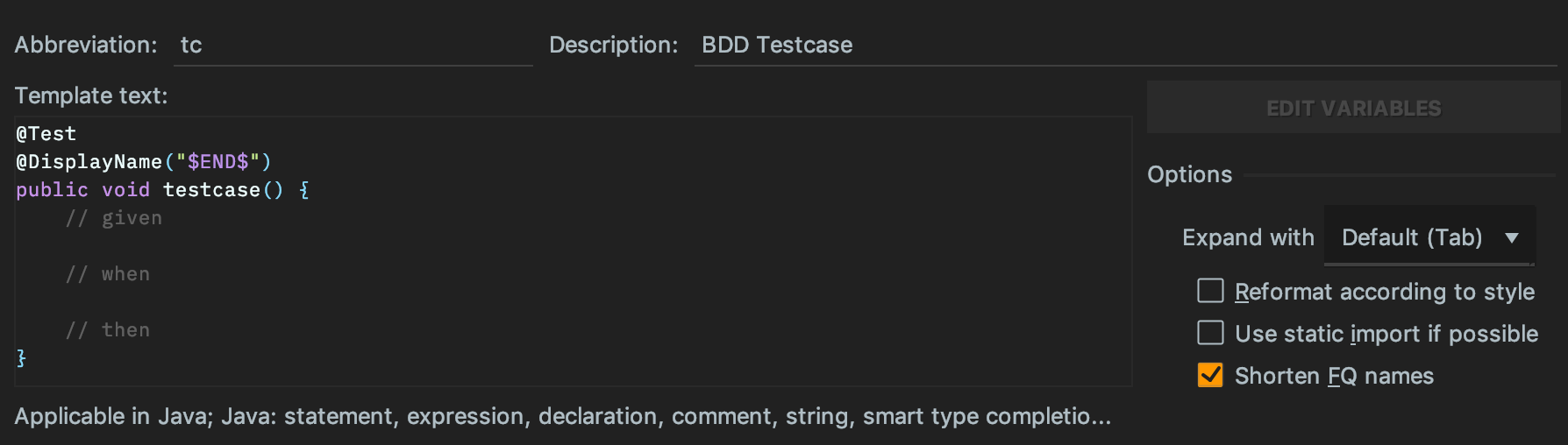Place cursor on the "// given" comment
The image size is (1568, 445).
(x=114, y=217)
